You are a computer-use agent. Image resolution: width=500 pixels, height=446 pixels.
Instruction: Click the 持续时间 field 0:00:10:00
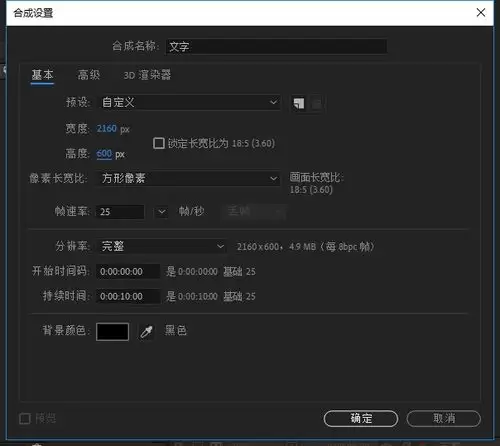coord(128,296)
